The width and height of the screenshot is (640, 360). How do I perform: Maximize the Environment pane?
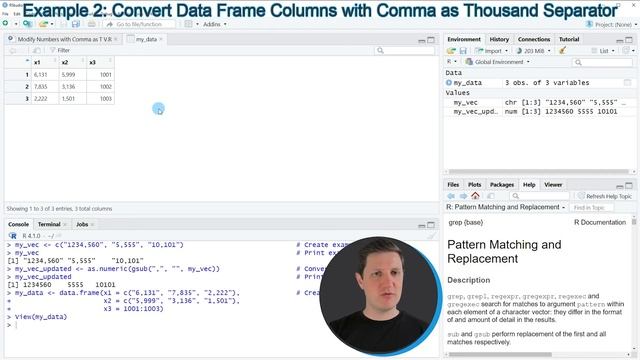coord(629,40)
